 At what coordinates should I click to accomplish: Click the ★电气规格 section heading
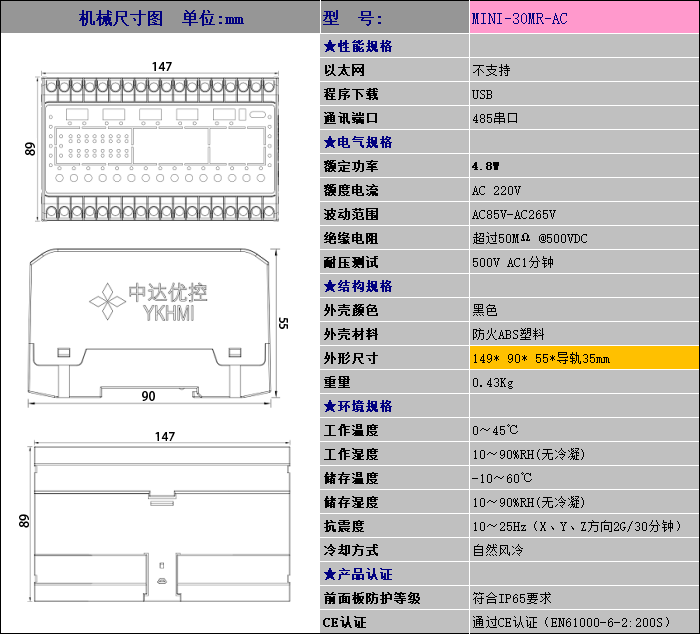point(358,142)
